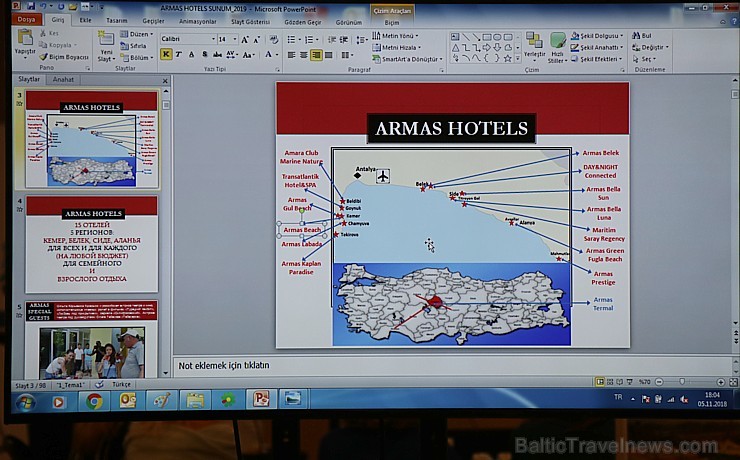740x460 pixels.
Task: Select the five-point star shape
Action: (x=507, y=59)
